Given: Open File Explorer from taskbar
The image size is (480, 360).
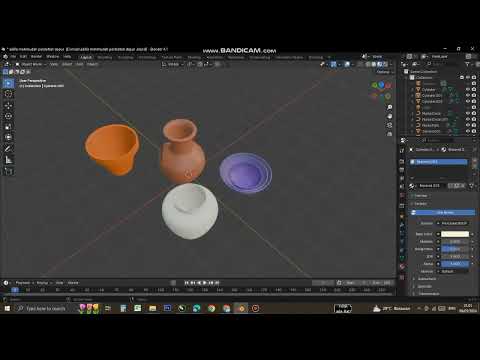Looking at the screenshot, I should (x=153, y=308).
